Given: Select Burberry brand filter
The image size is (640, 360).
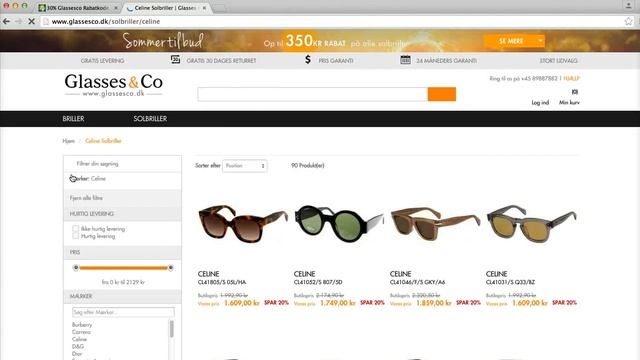Looking at the screenshot, I should pos(82,324).
